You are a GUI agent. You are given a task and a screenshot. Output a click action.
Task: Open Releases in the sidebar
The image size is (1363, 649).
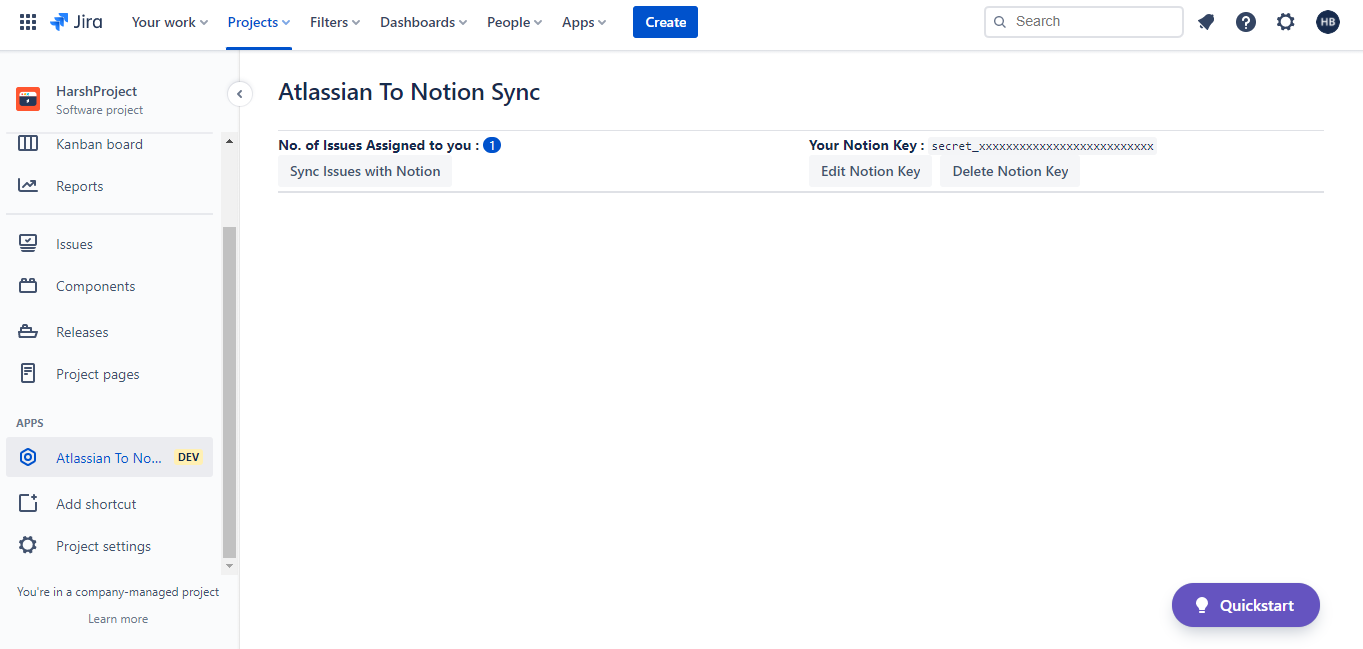pyautogui.click(x=110, y=332)
